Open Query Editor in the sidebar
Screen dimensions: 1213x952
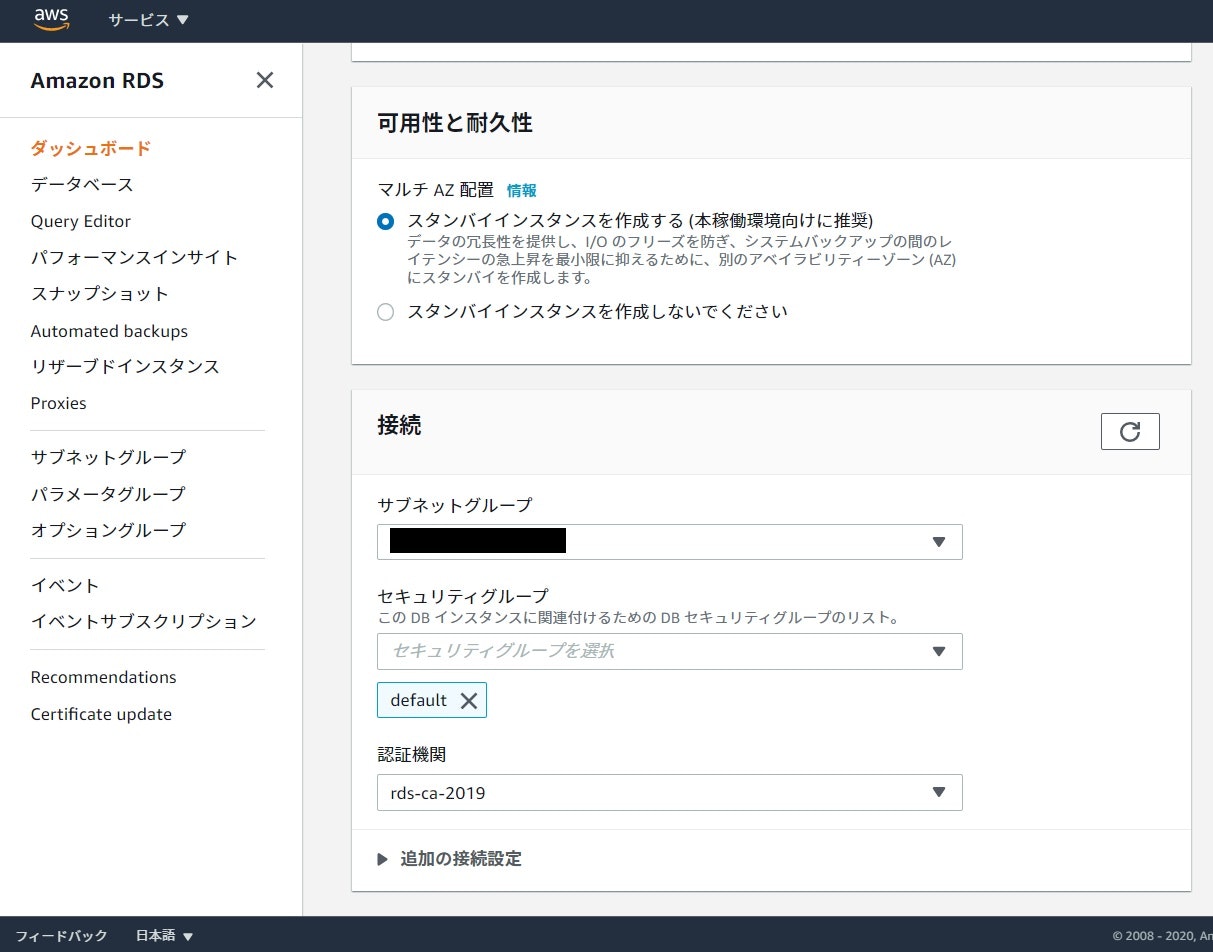81,222
